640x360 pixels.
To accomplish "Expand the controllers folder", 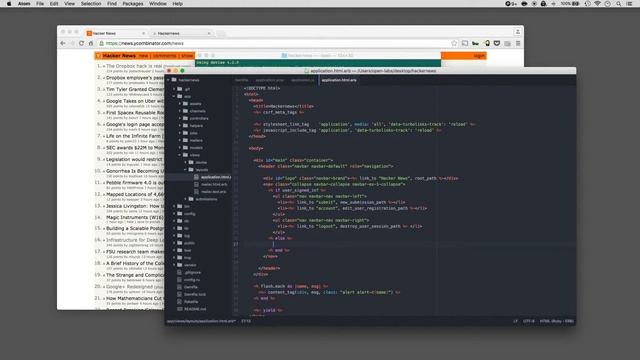I will tap(180, 118).
